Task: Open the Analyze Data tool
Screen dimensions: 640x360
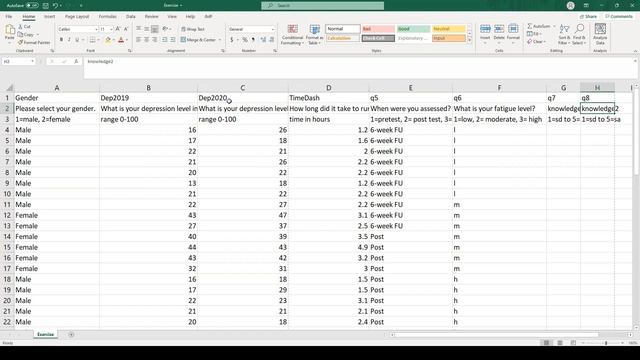Action: tap(600, 34)
